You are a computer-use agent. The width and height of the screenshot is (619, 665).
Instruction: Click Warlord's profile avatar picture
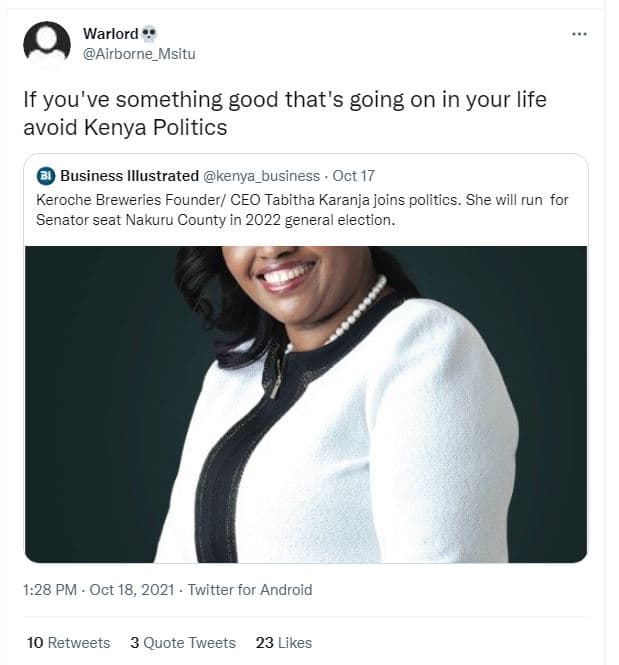pos(45,43)
